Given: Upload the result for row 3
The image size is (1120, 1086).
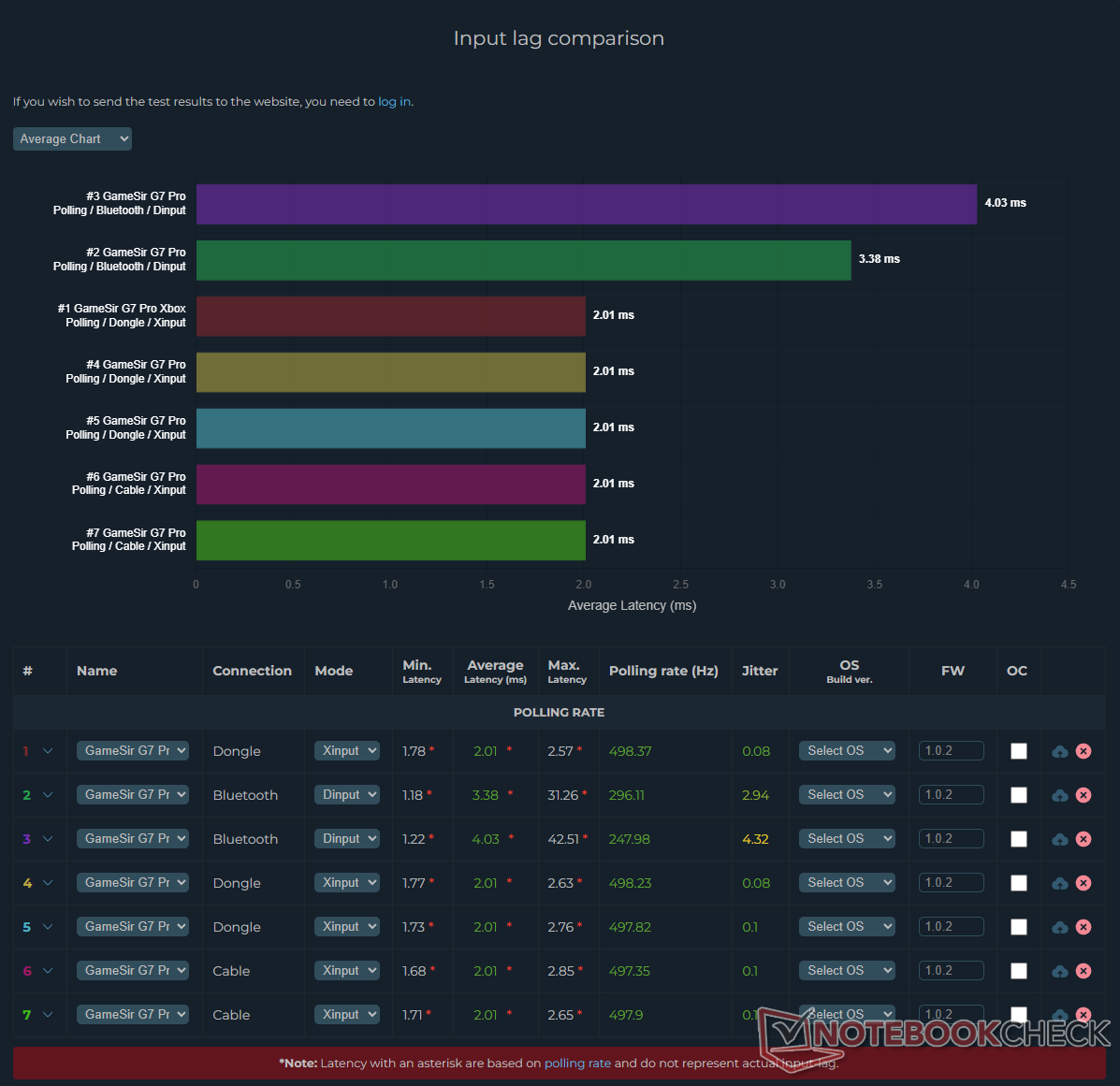Looking at the screenshot, I should point(1060,839).
